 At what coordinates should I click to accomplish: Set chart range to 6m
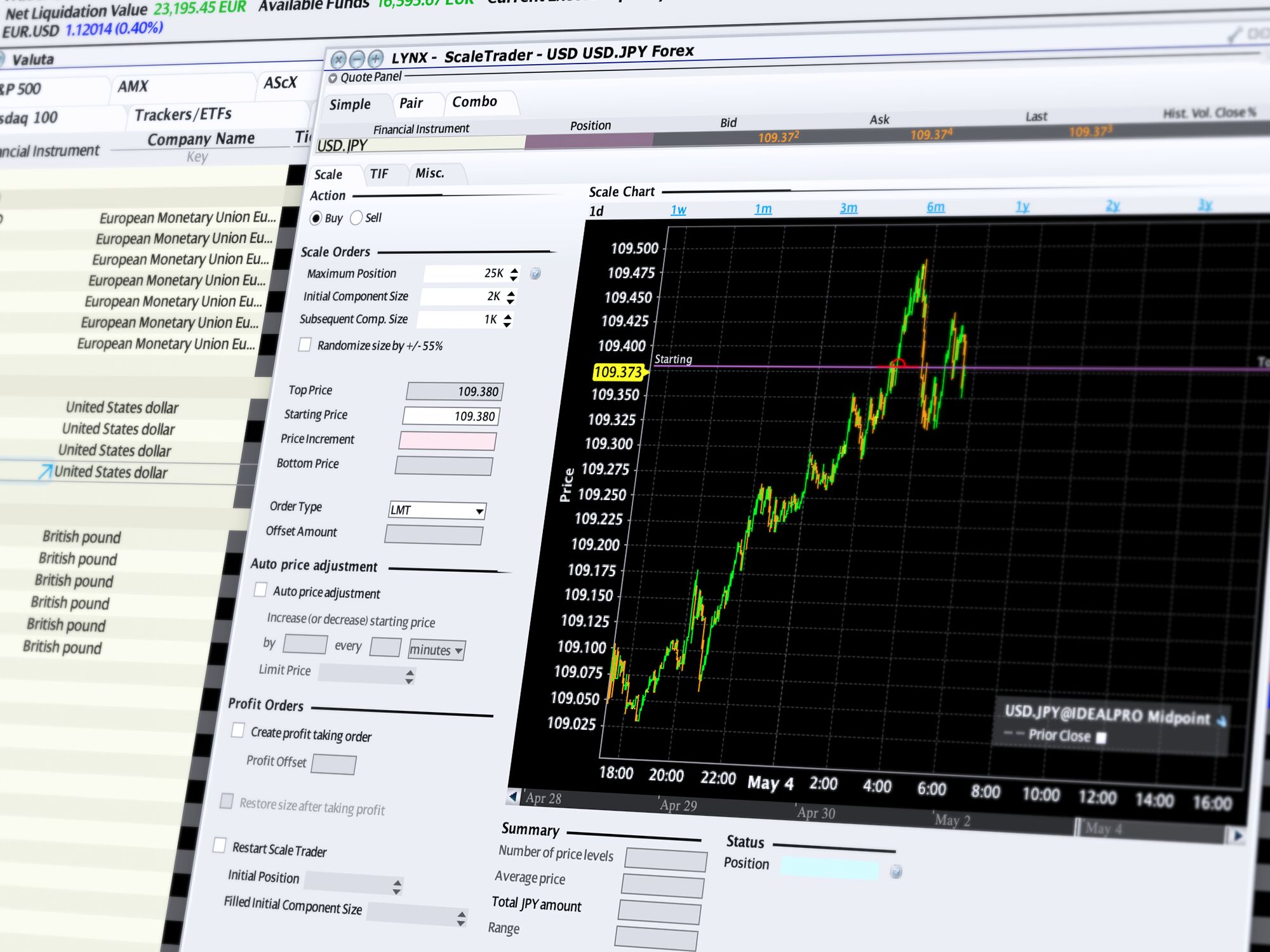point(936,207)
